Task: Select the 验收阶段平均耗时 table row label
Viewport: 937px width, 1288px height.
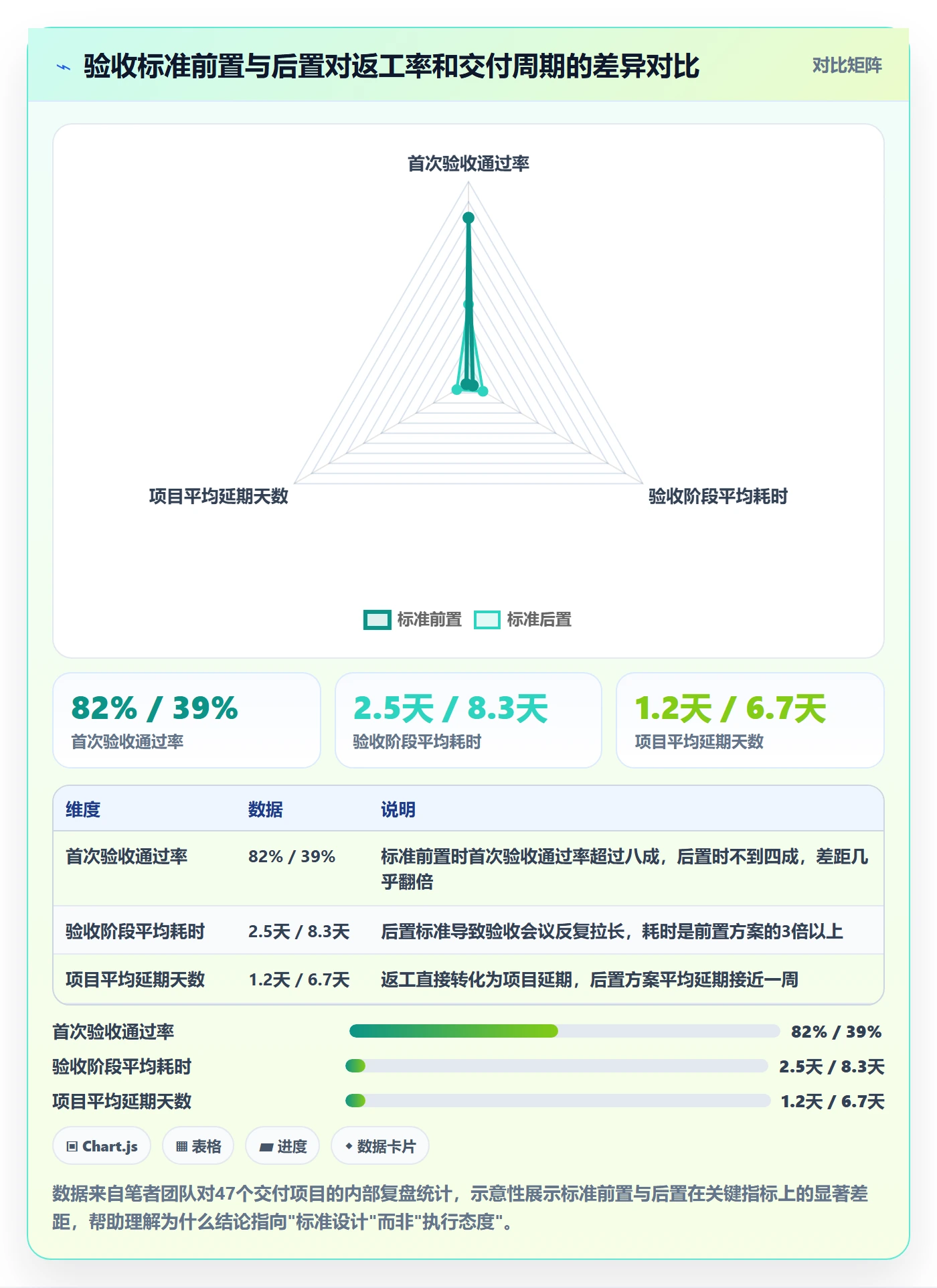Action: tap(135, 931)
